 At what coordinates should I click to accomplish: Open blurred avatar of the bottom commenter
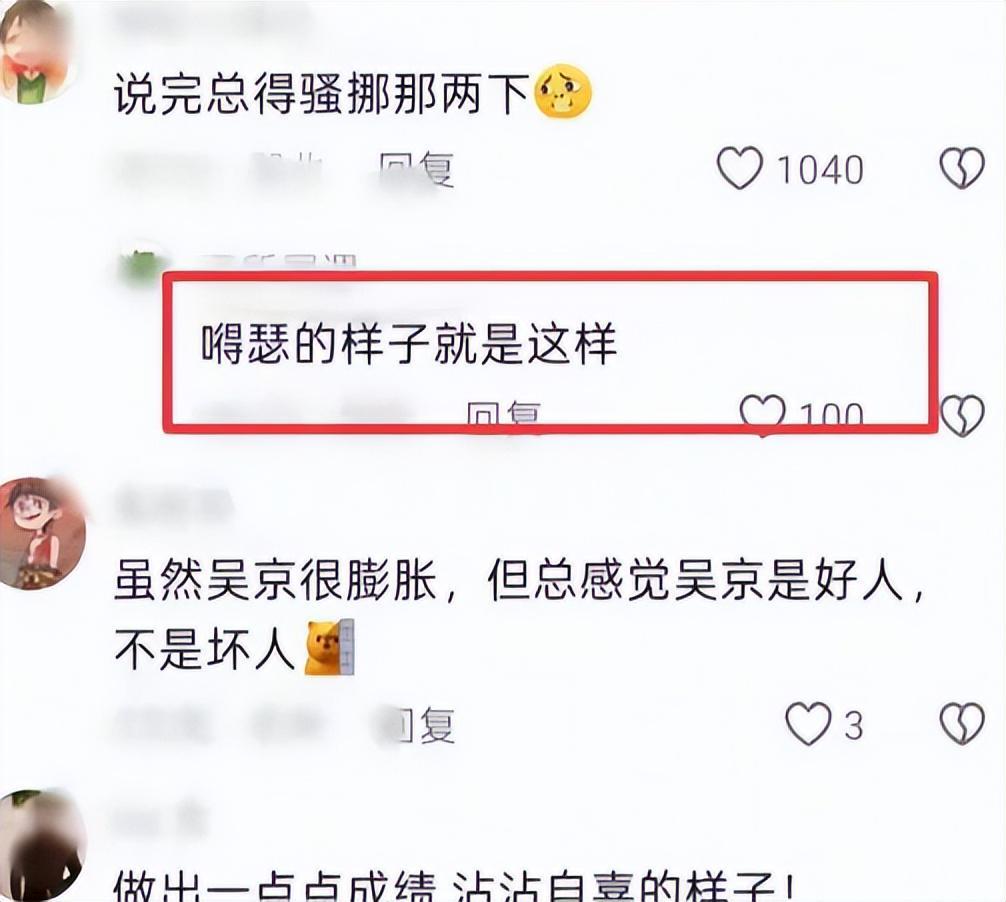[x=40, y=846]
